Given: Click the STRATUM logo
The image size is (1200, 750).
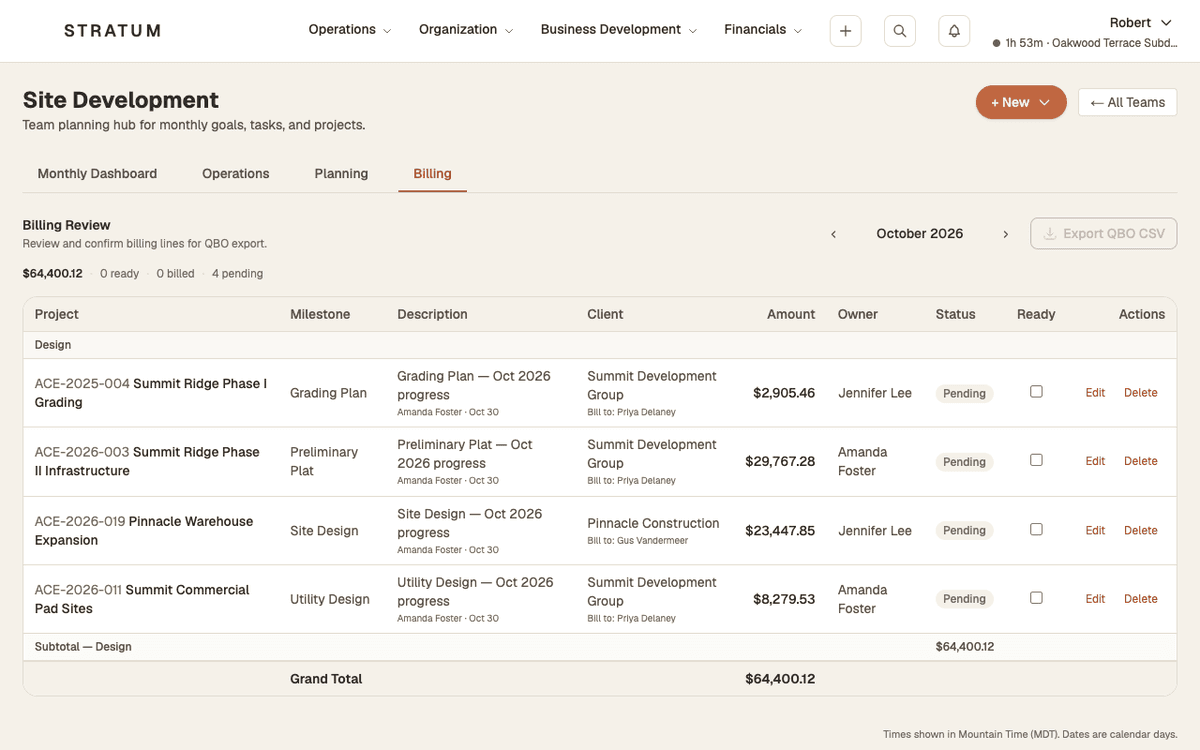Looking at the screenshot, I should [x=112, y=31].
